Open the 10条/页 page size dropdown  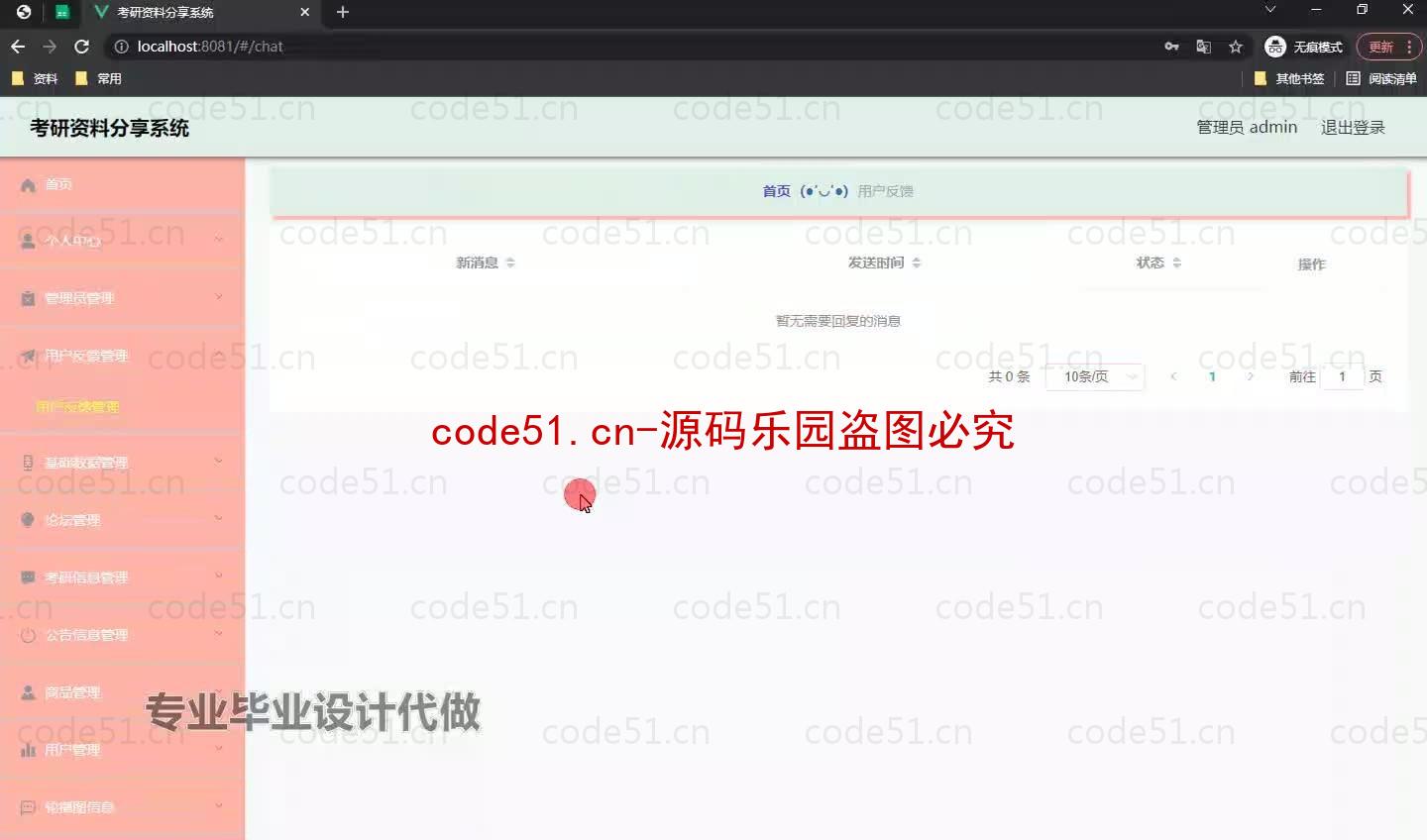(x=1095, y=376)
